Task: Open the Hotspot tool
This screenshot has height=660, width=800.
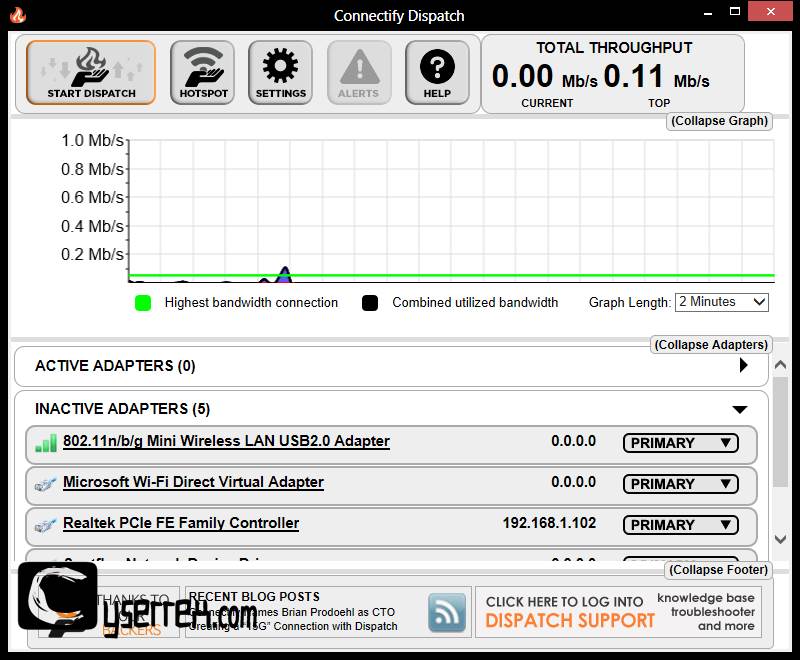Action: 203,73
